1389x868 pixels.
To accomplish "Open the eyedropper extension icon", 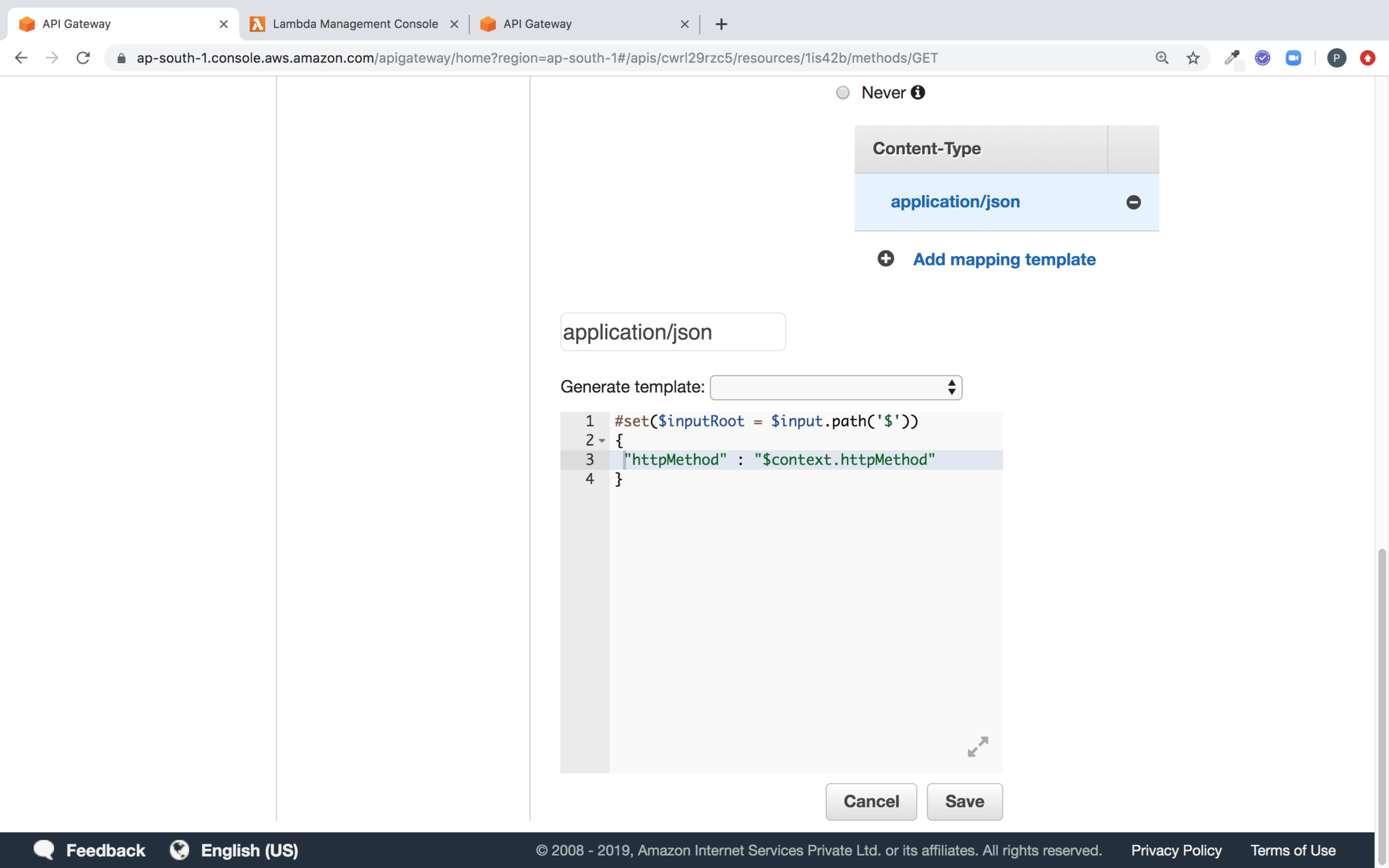I will [x=1231, y=58].
